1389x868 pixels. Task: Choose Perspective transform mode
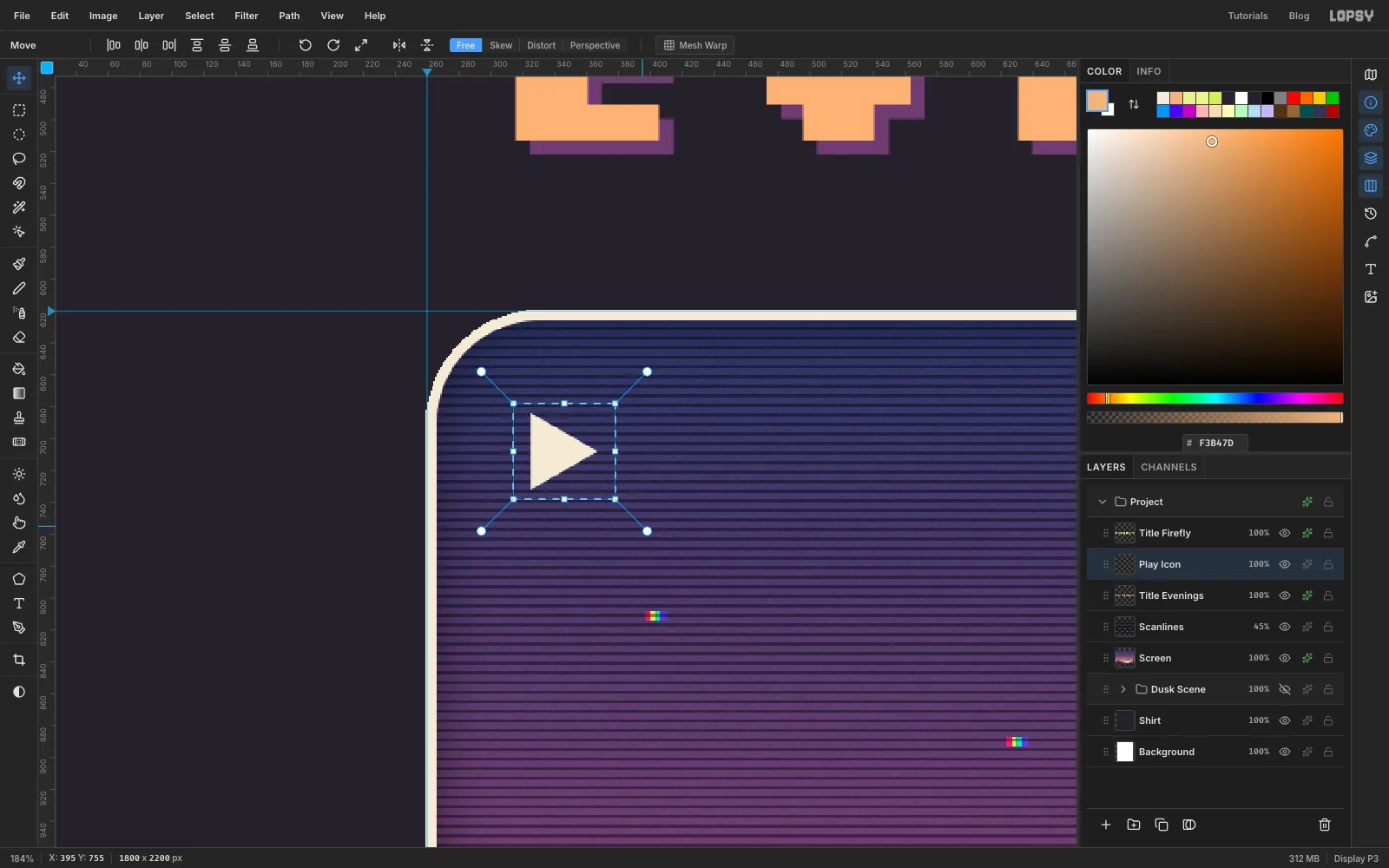(595, 45)
